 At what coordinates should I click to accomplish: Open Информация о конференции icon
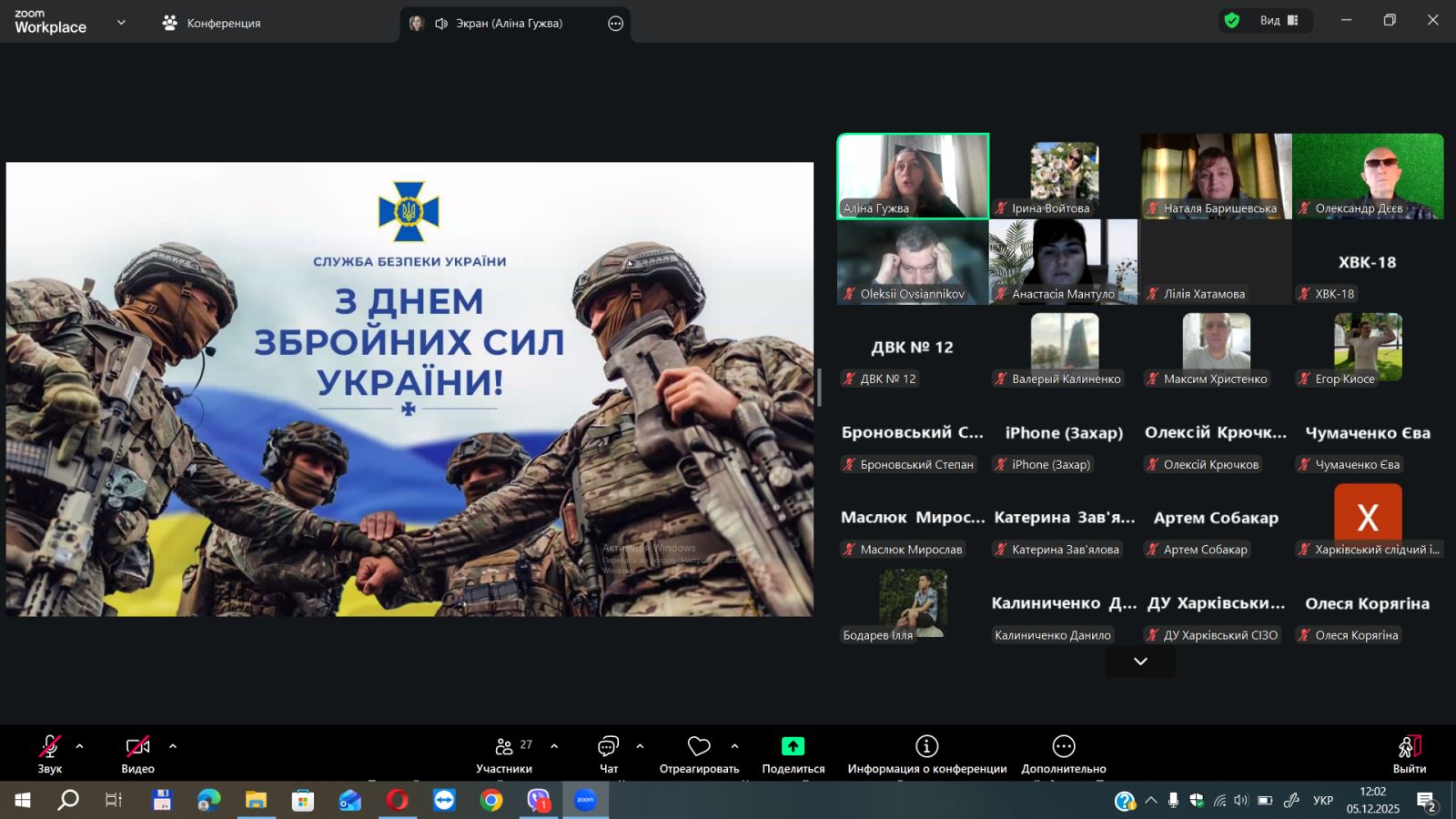[926, 747]
